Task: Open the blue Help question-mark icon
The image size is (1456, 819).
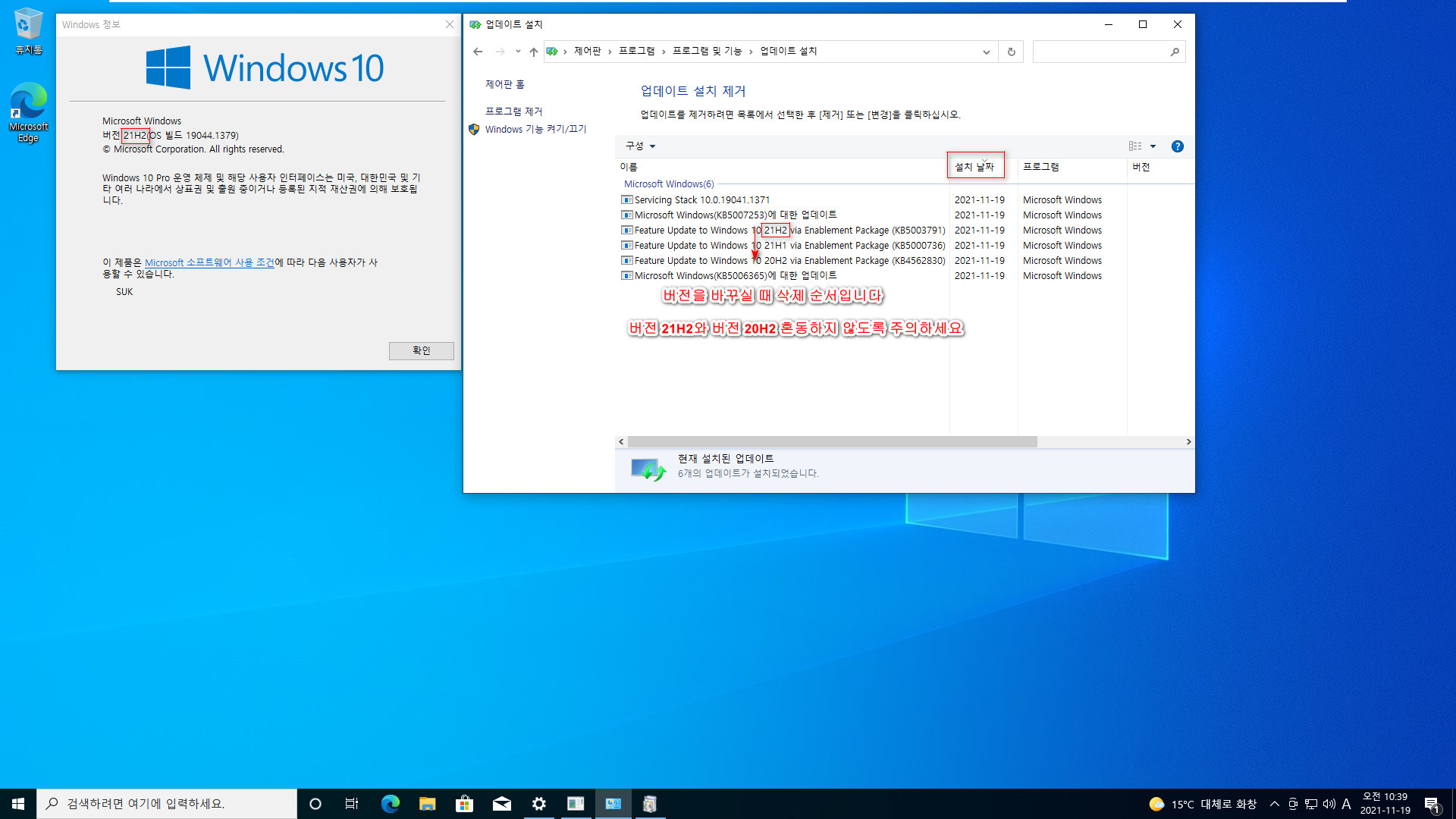Action: tap(1177, 146)
